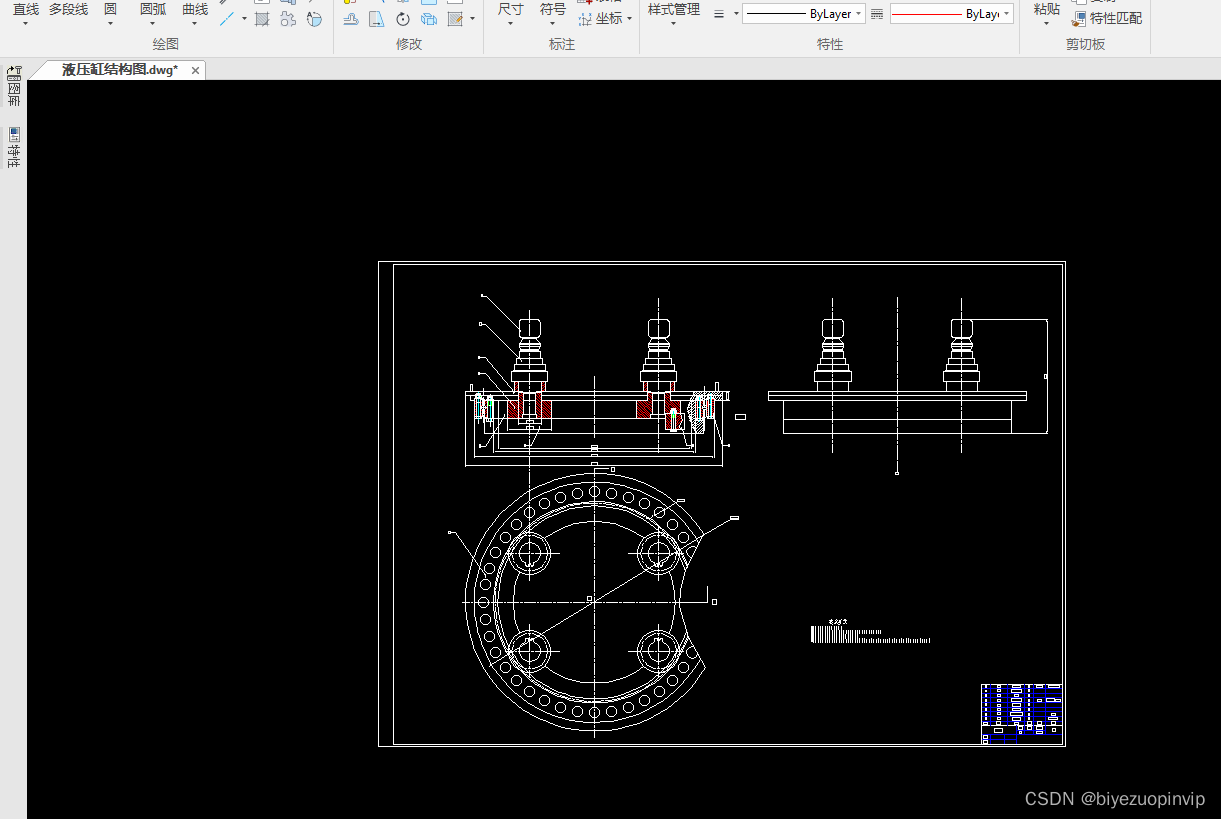Click the 多段线 (Polyline) tool
The image size is (1221, 819).
(x=68, y=9)
